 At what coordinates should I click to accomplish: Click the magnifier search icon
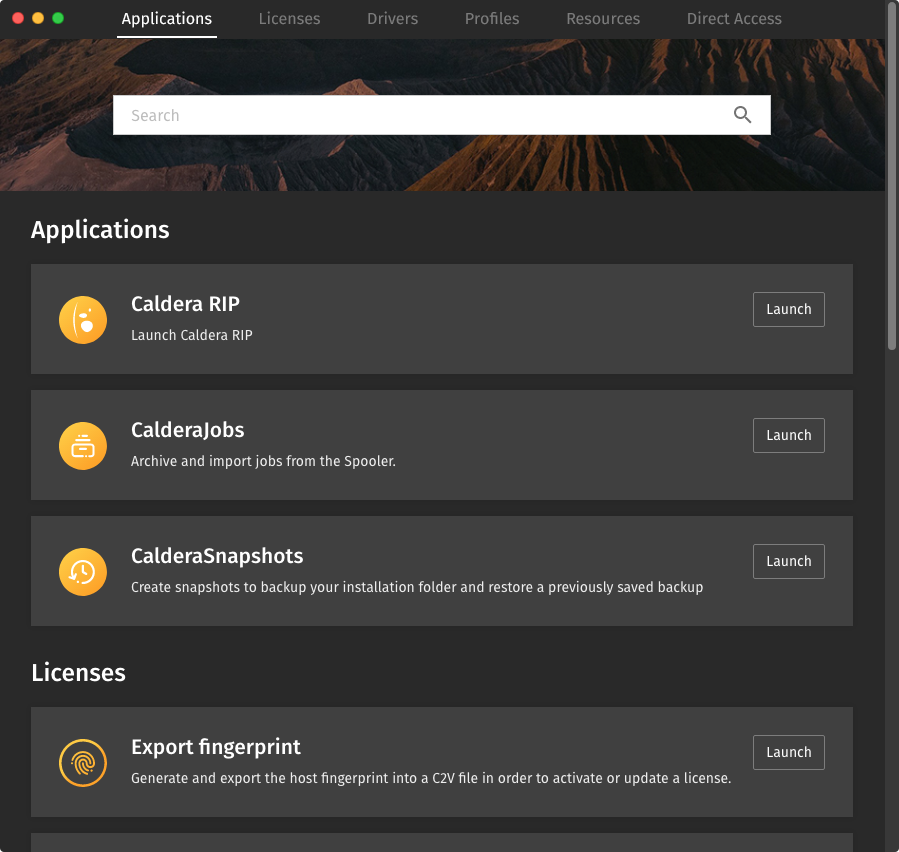[742, 115]
